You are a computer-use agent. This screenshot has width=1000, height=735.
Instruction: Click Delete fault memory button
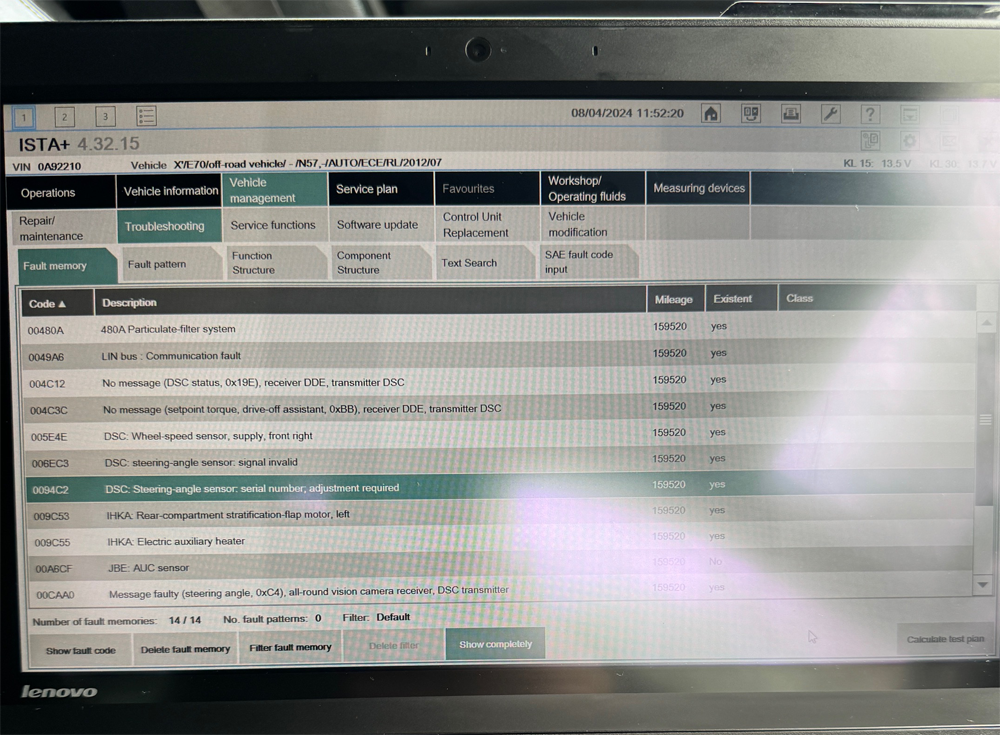coord(185,649)
